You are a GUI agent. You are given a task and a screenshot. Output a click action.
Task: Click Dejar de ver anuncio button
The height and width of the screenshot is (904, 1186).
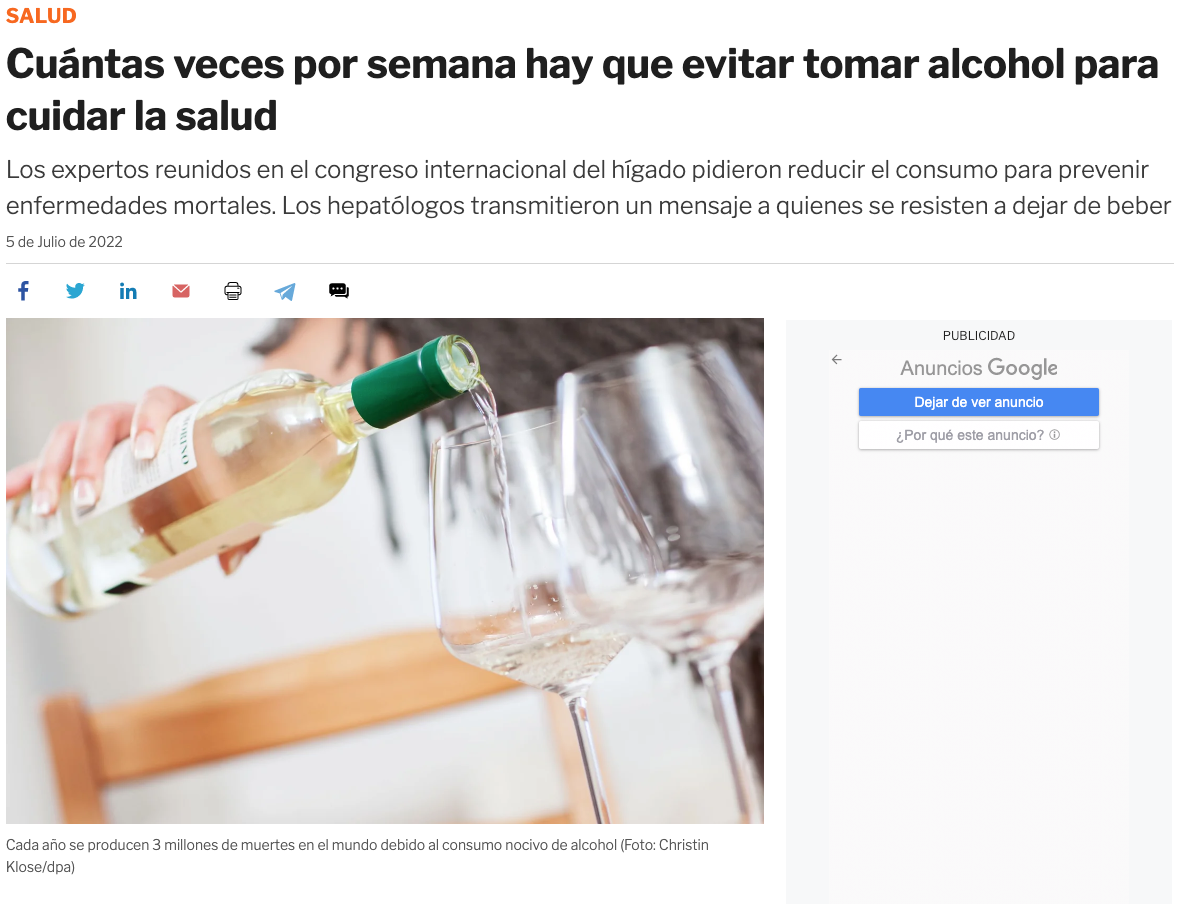978,402
